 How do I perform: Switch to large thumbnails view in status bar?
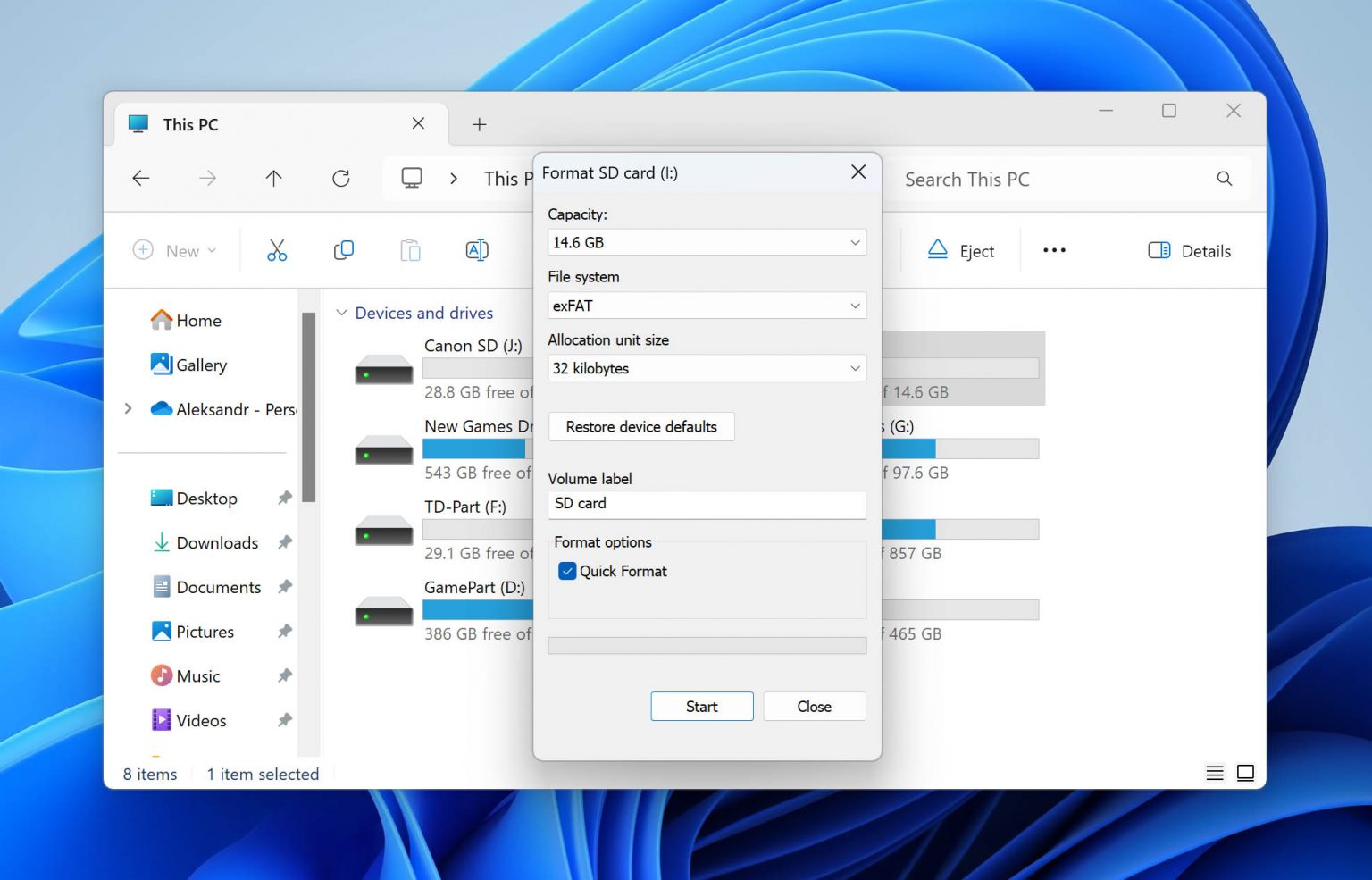click(1245, 773)
